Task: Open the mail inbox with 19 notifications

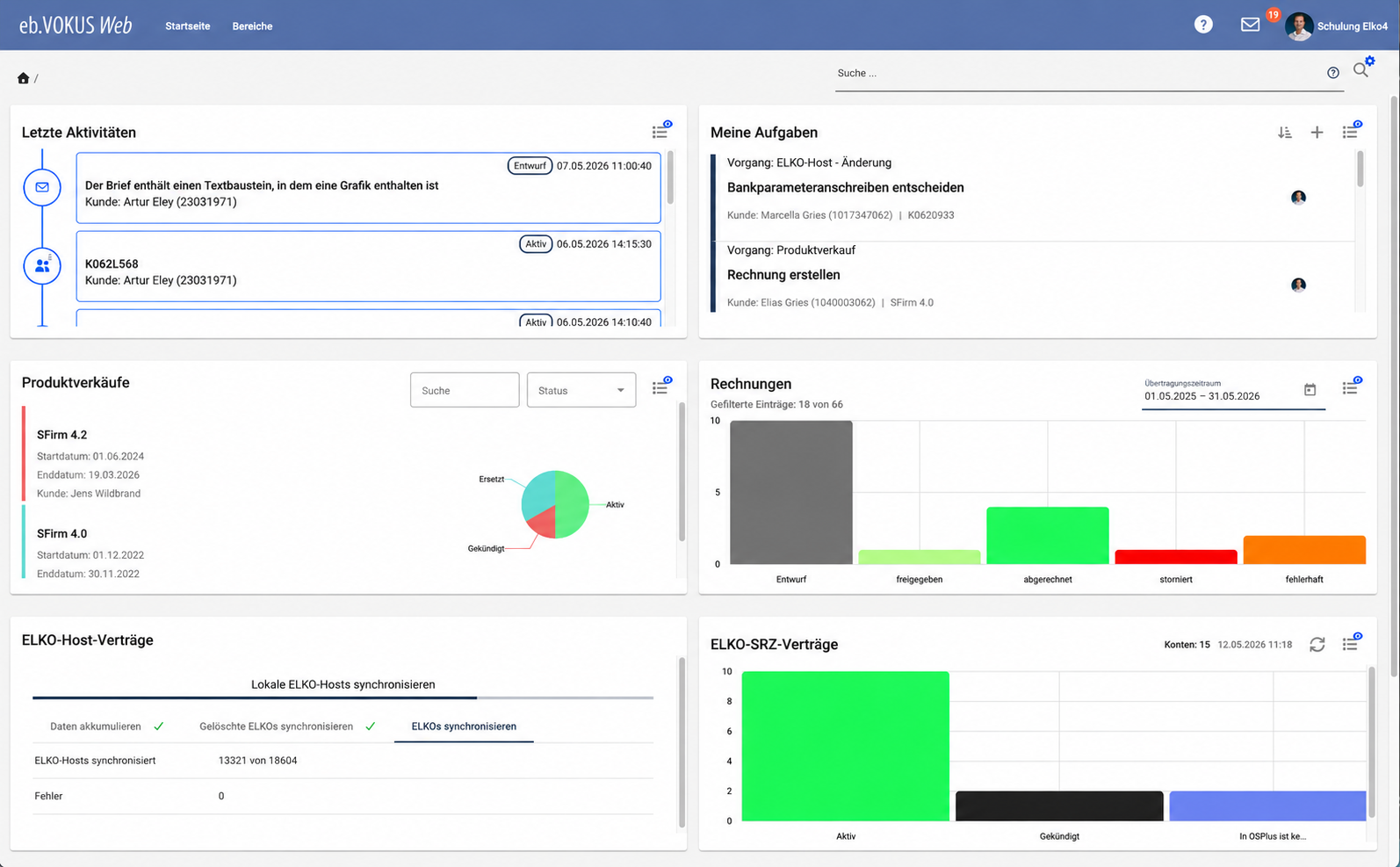Action: [1251, 25]
